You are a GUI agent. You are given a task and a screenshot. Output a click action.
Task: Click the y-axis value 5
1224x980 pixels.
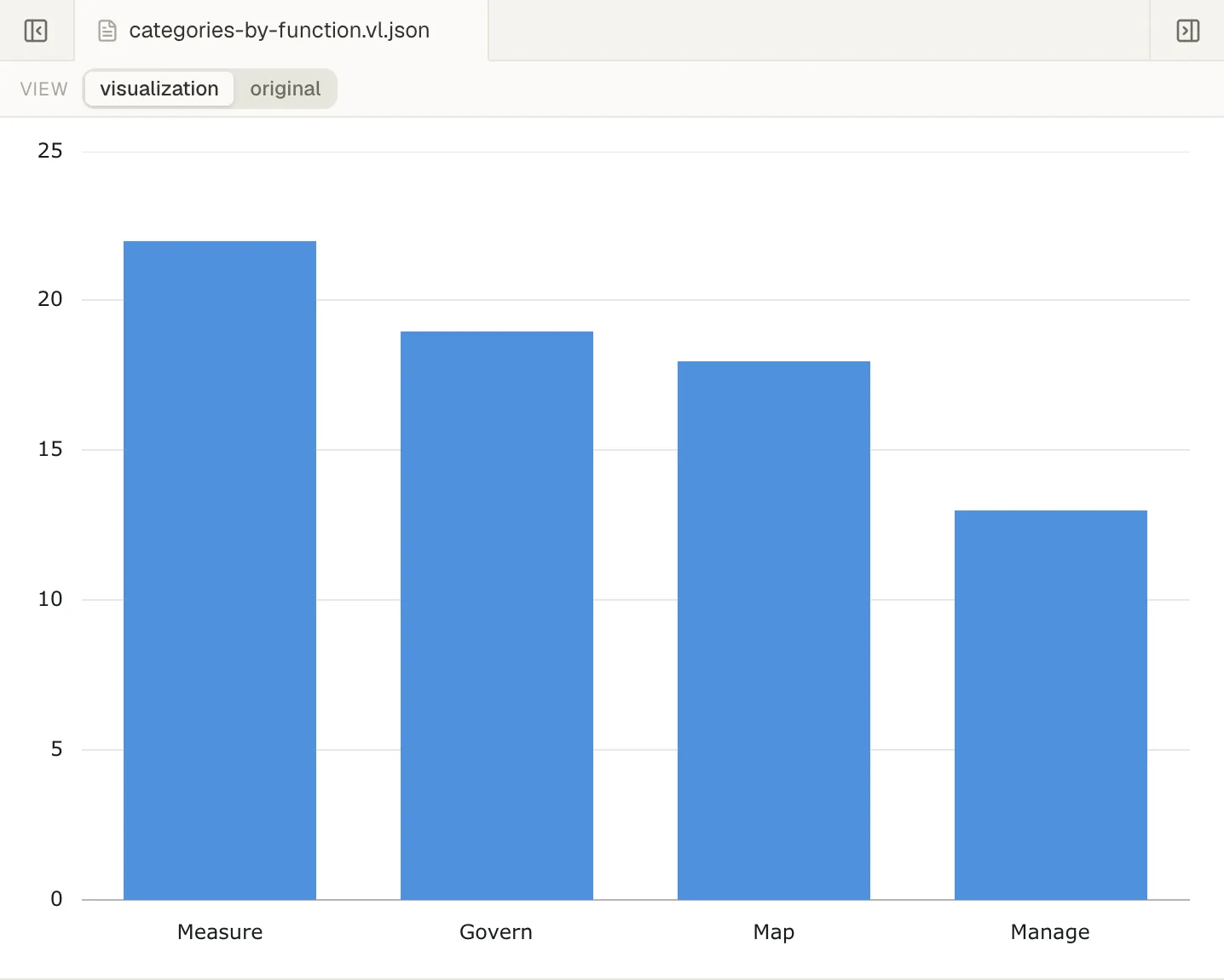click(x=56, y=749)
